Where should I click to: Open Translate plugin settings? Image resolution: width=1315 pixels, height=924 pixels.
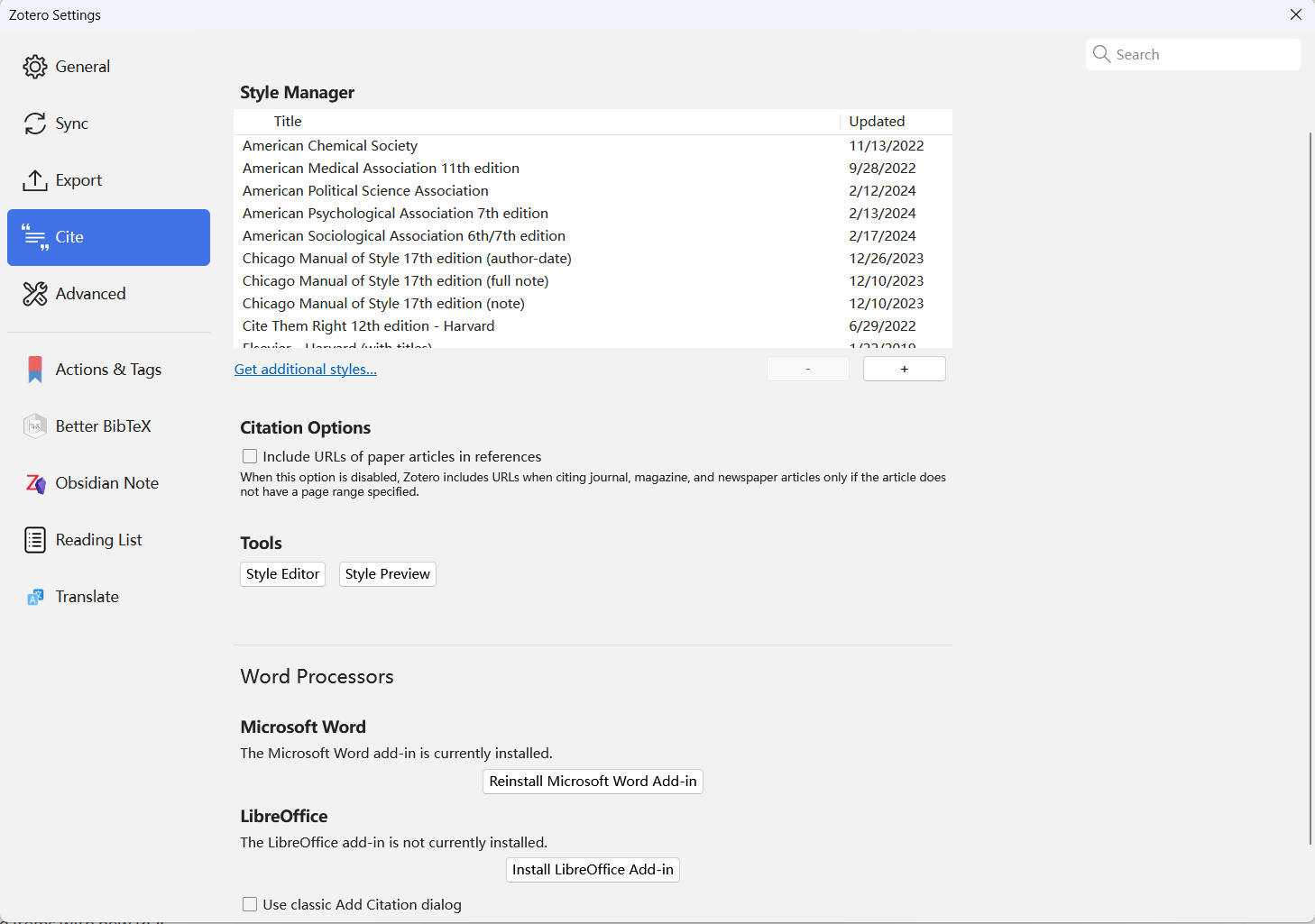coord(108,597)
